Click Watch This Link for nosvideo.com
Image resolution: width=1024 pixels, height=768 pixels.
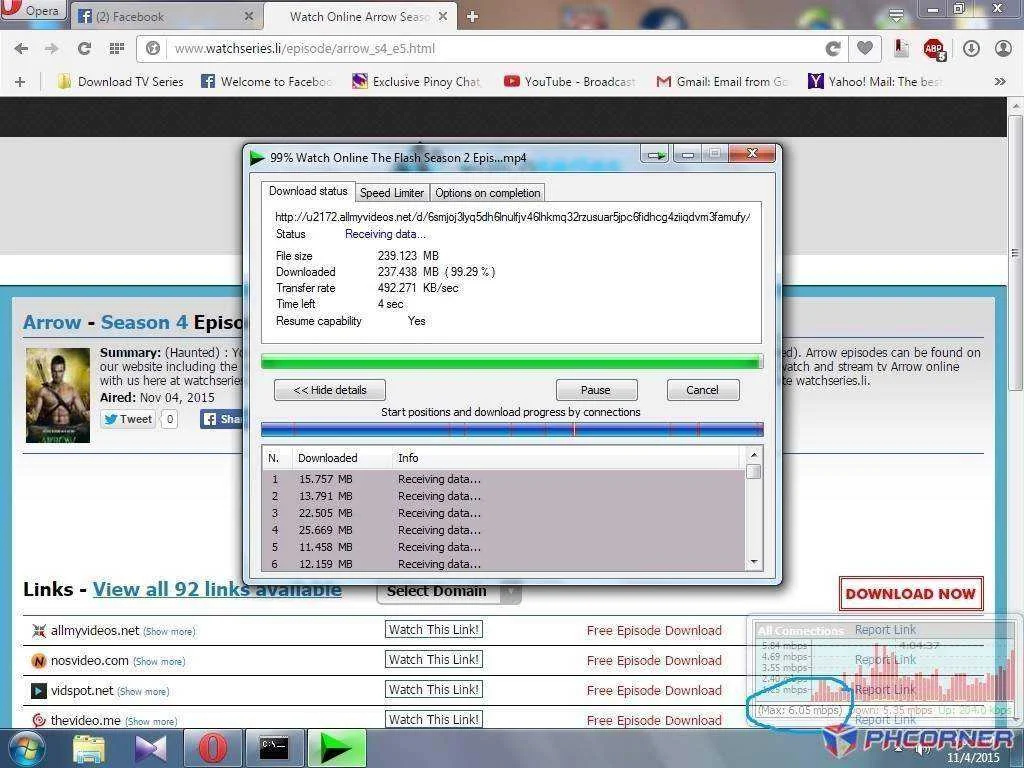434,660
